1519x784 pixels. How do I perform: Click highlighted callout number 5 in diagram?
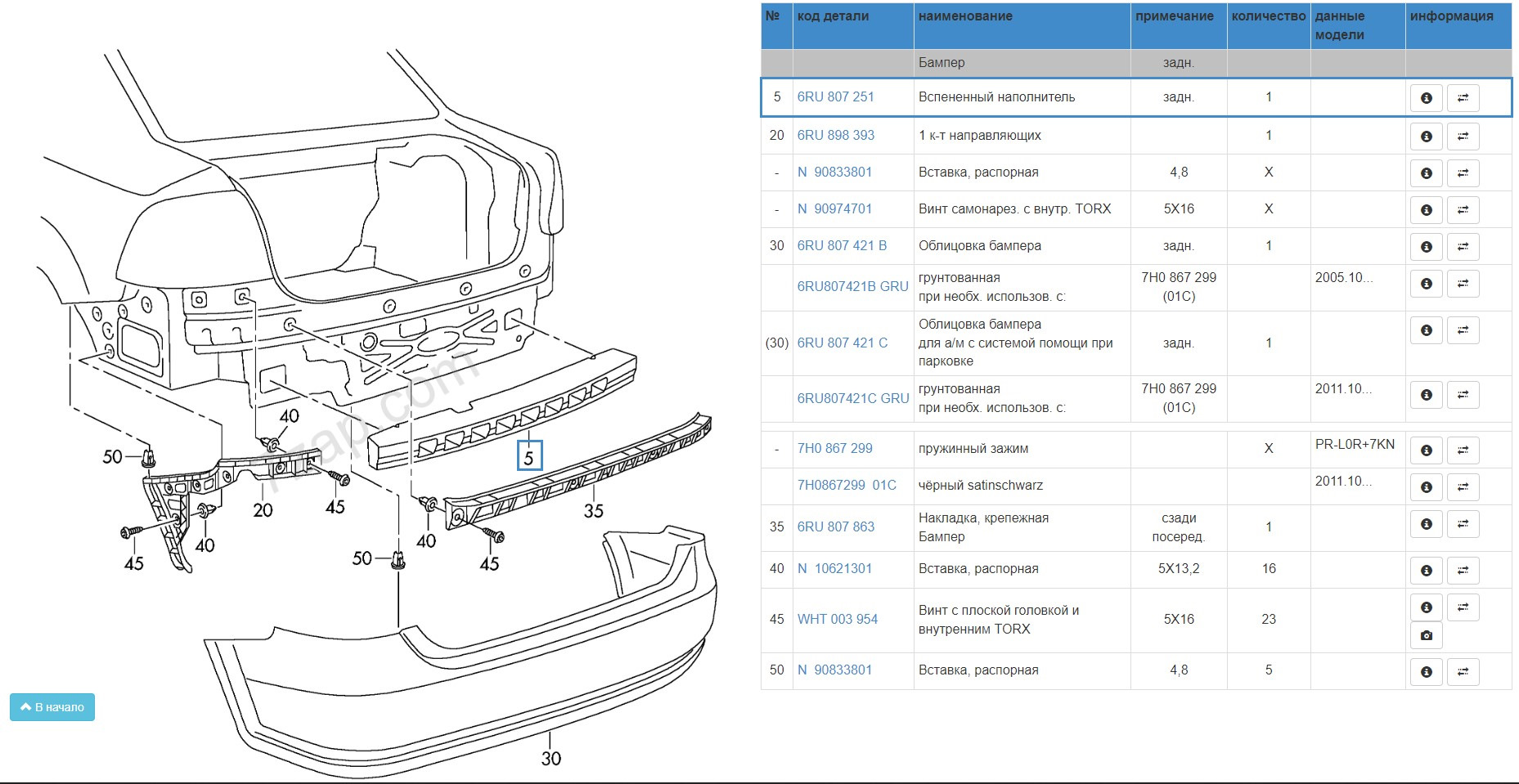tap(529, 457)
